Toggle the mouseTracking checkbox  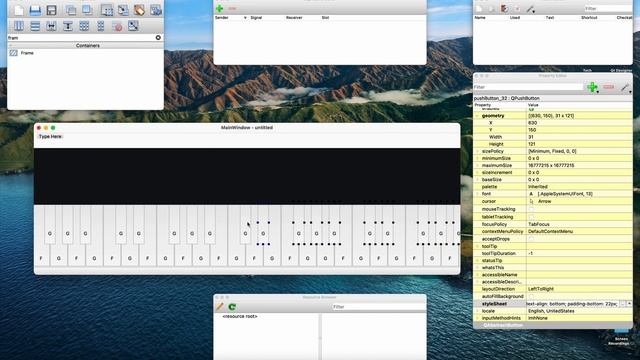coord(531,209)
